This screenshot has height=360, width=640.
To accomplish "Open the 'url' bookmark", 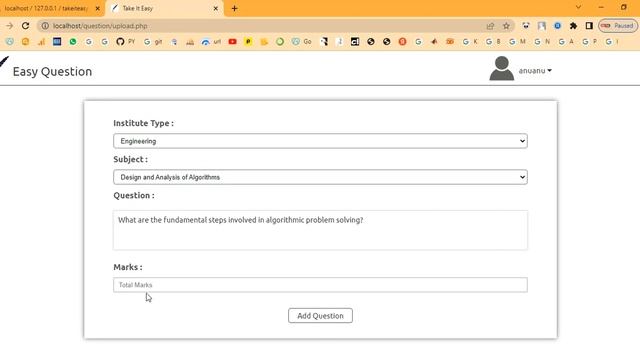I will tap(211, 42).
